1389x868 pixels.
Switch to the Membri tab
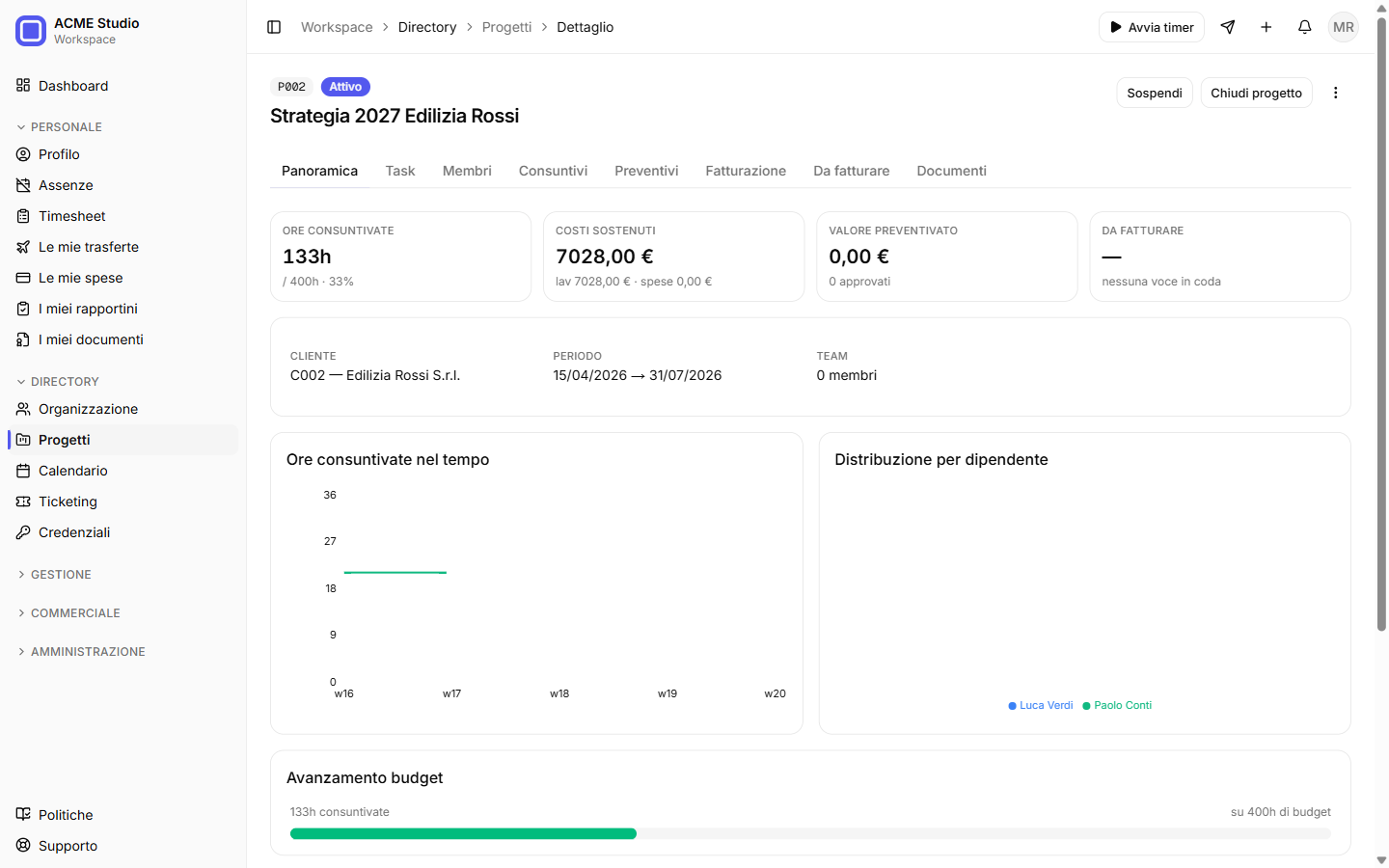coord(467,171)
